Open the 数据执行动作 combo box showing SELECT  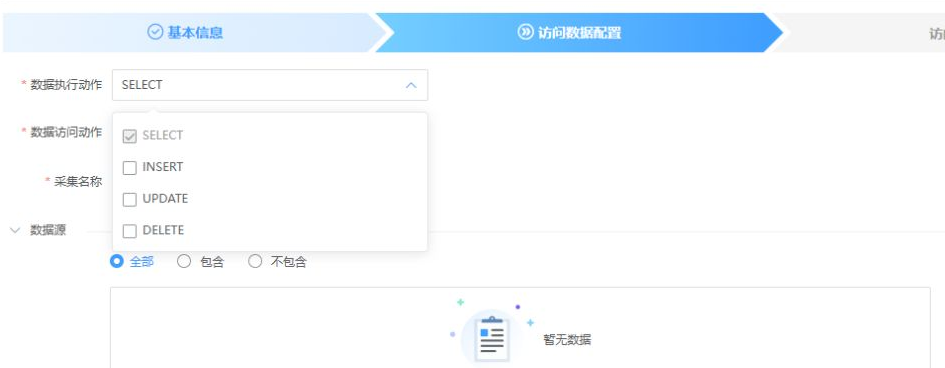coord(270,85)
